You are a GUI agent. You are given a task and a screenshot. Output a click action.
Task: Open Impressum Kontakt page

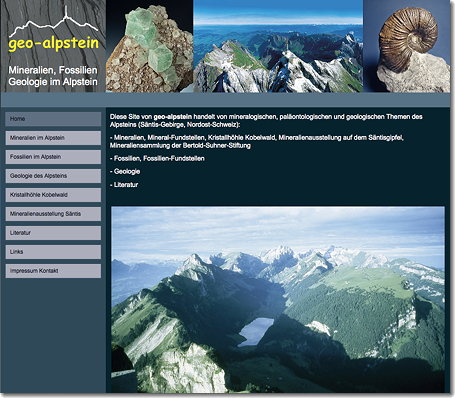[53, 271]
